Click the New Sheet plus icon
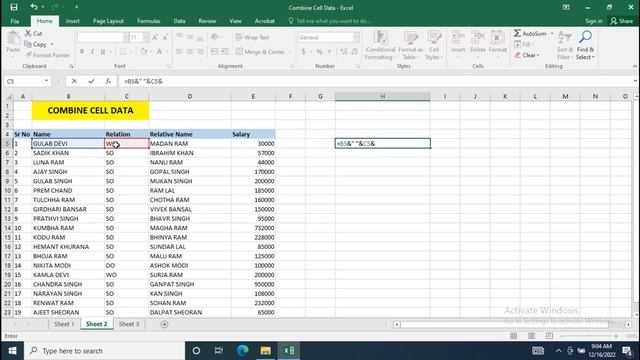Screen dimensions: 640x360 click(x=164, y=324)
